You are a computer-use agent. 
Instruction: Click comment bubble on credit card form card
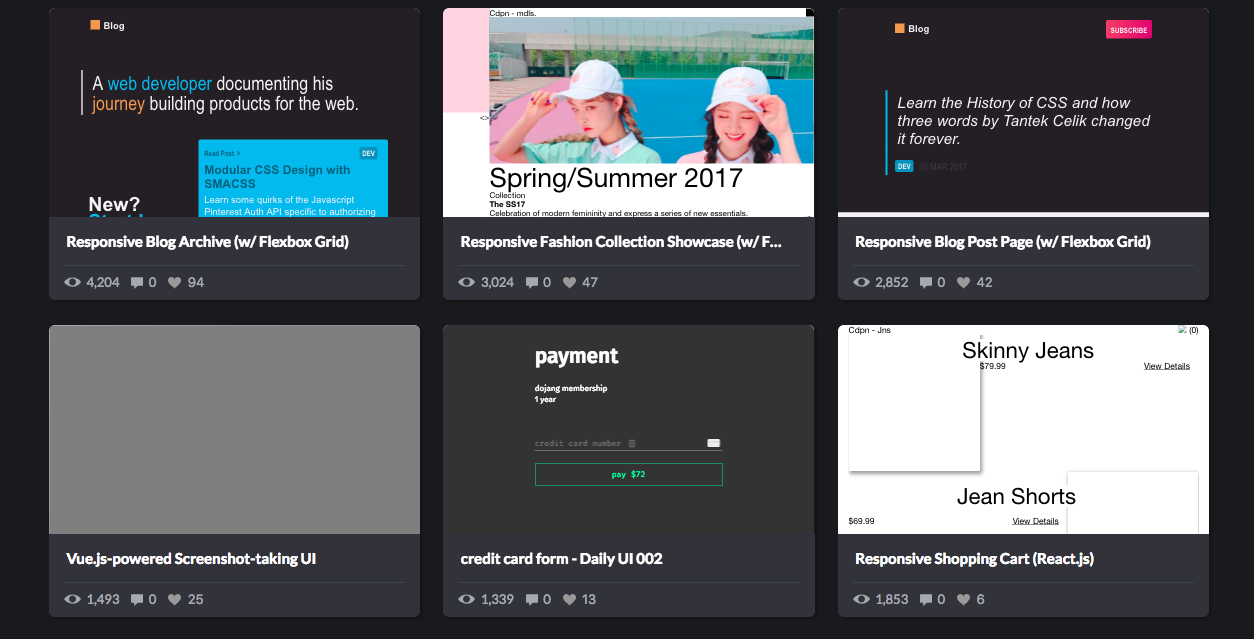[531, 600]
